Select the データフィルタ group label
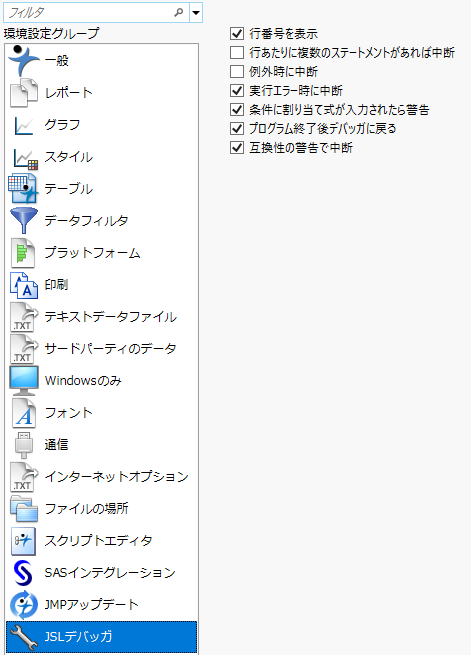The width and height of the screenshot is (471, 655). pos(86,221)
